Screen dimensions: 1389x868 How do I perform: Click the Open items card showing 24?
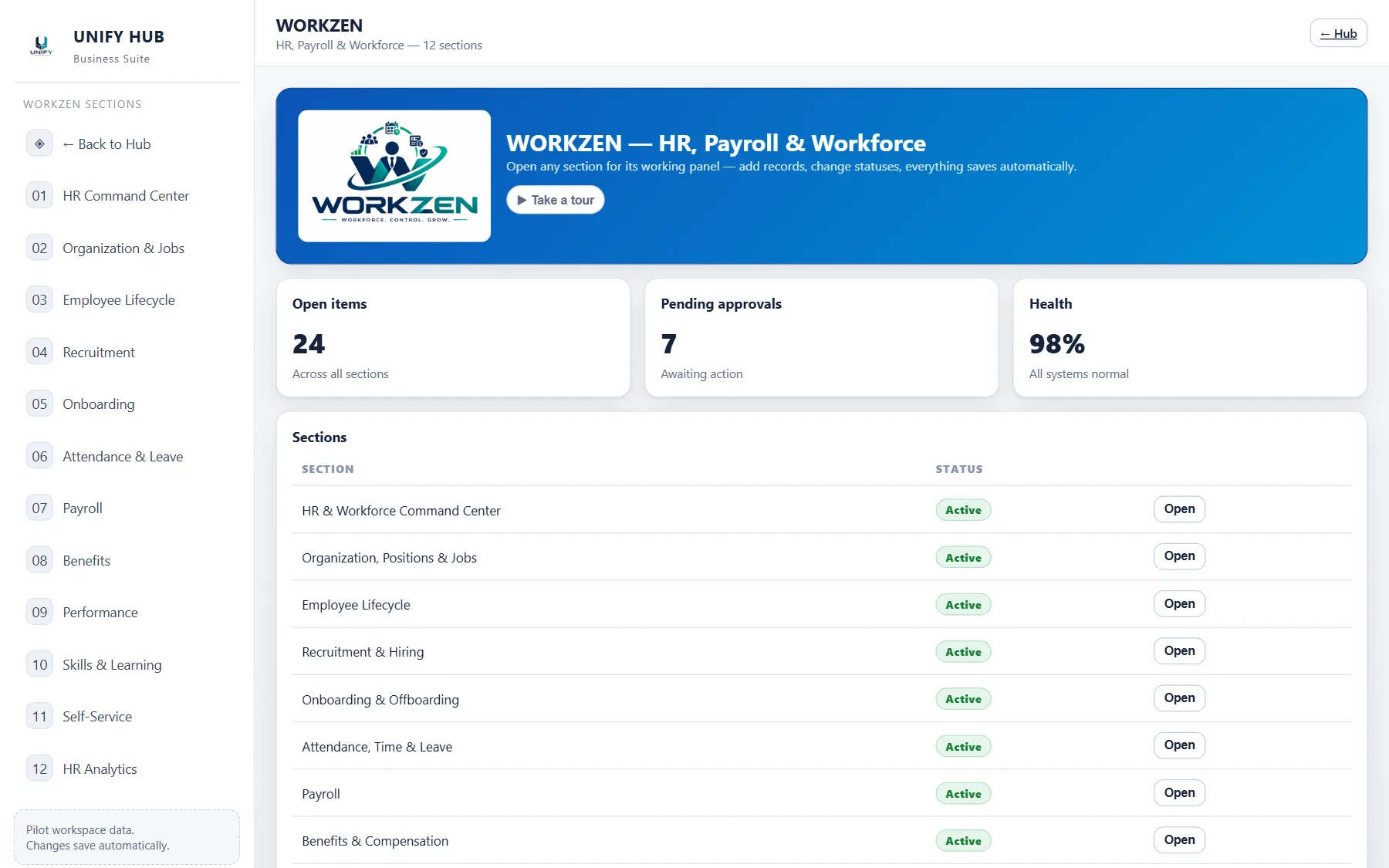453,338
